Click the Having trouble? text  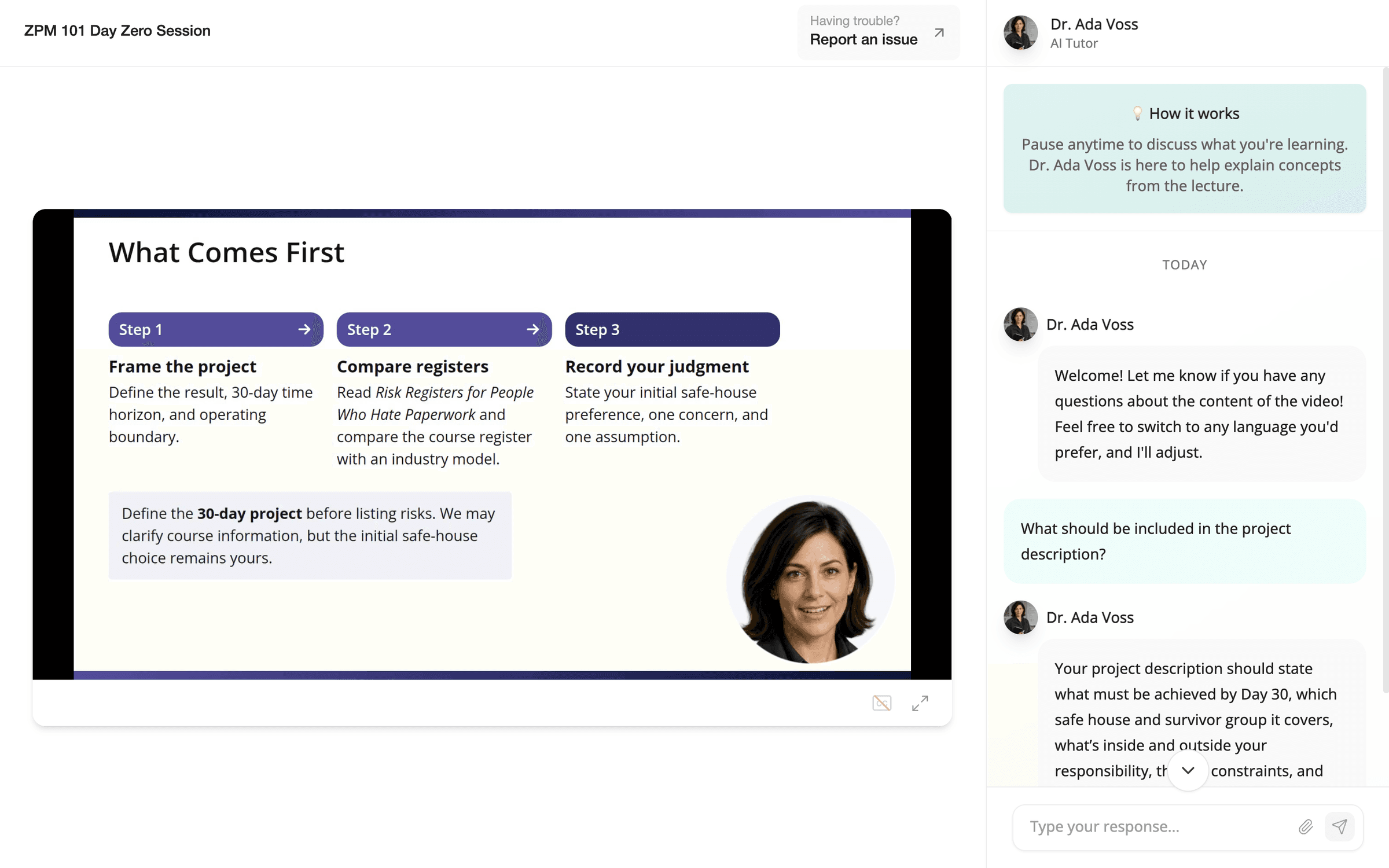855,21
